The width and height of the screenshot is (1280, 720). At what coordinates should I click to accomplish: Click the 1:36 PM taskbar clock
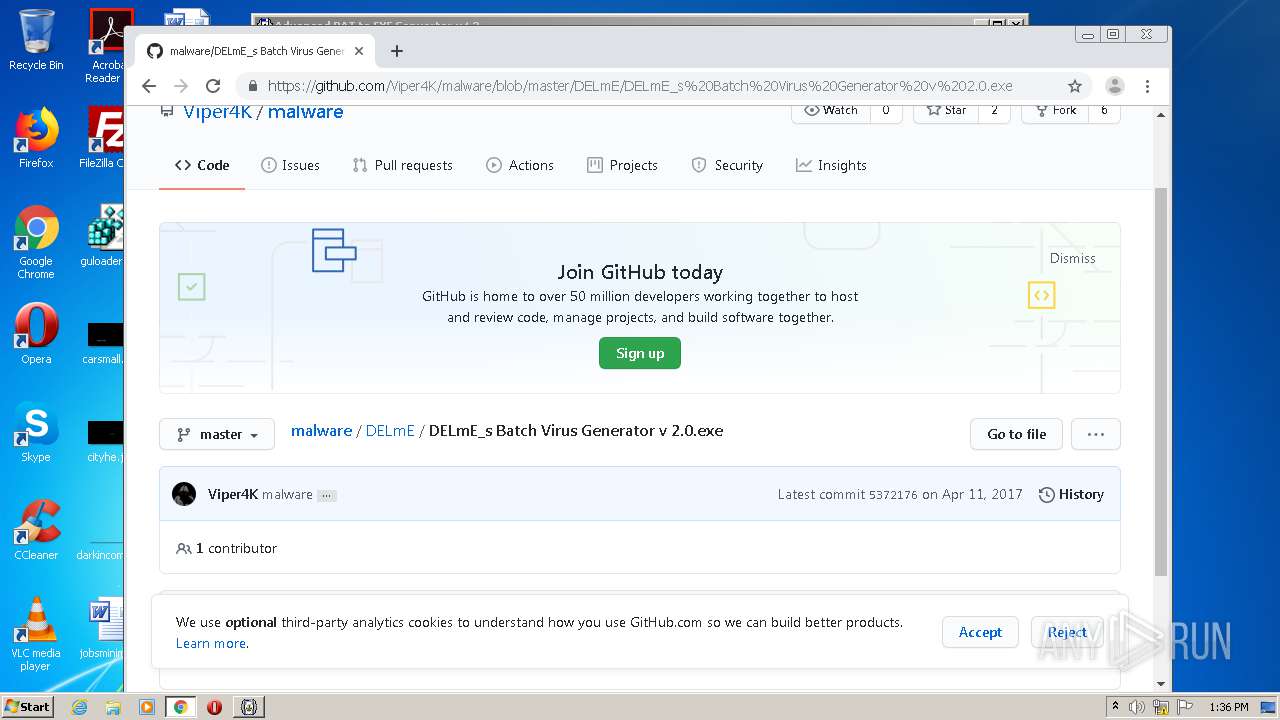1228,707
